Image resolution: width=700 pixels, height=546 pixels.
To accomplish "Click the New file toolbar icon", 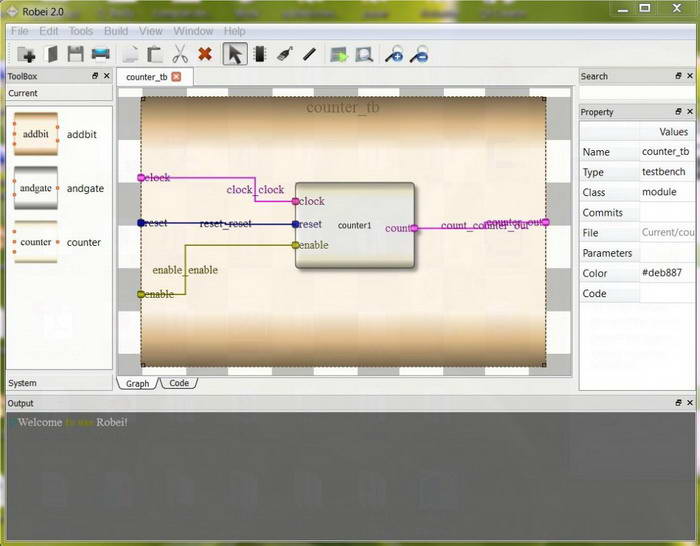I will pos(25,54).
